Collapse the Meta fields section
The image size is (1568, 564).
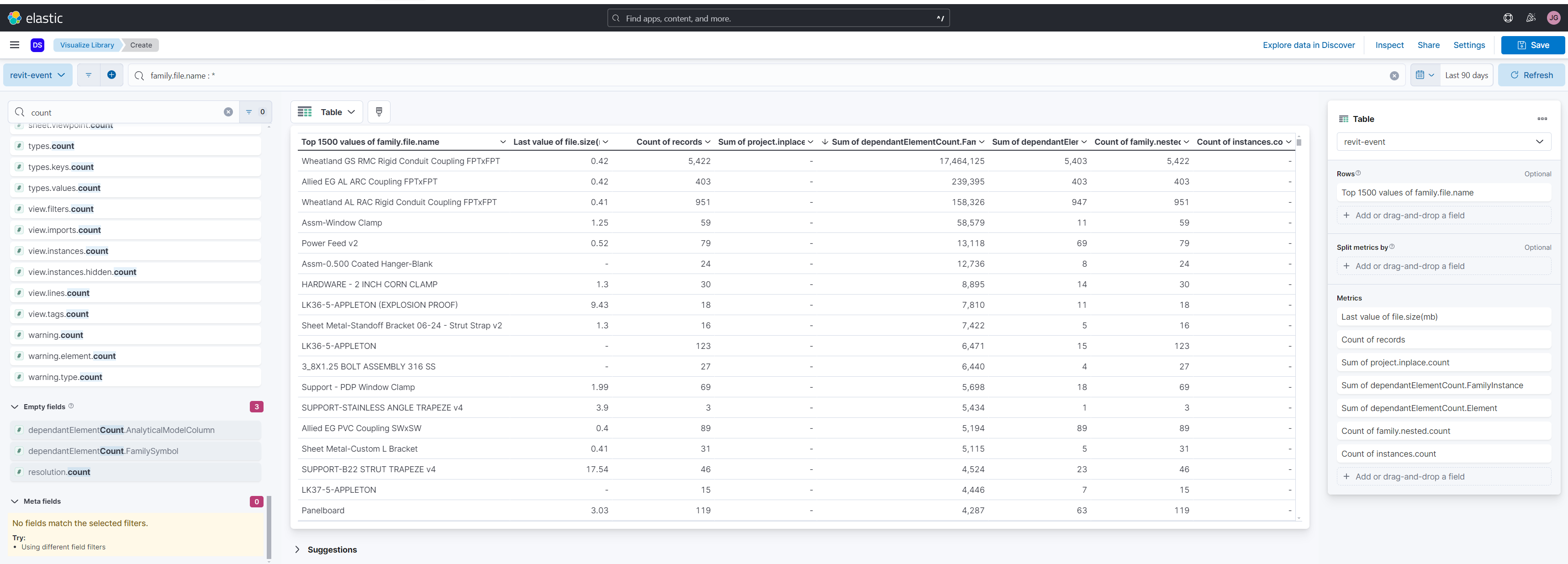tap(15, 501)
